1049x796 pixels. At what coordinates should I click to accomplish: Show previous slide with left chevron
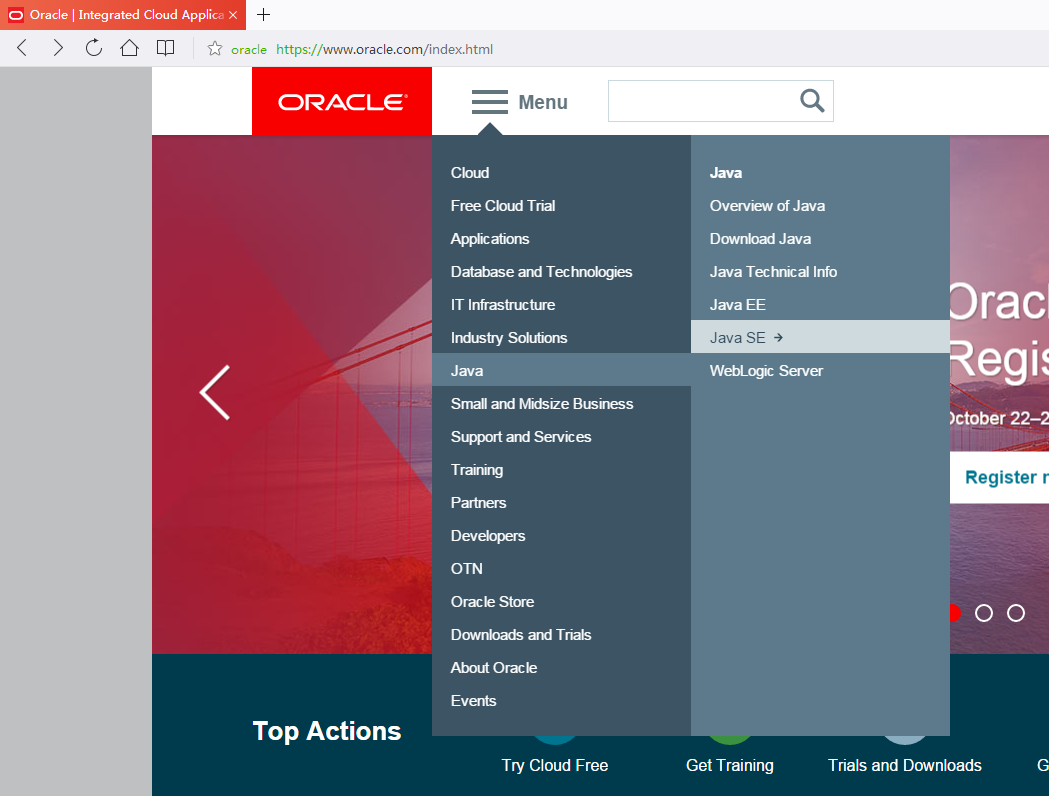click(215, 392)
